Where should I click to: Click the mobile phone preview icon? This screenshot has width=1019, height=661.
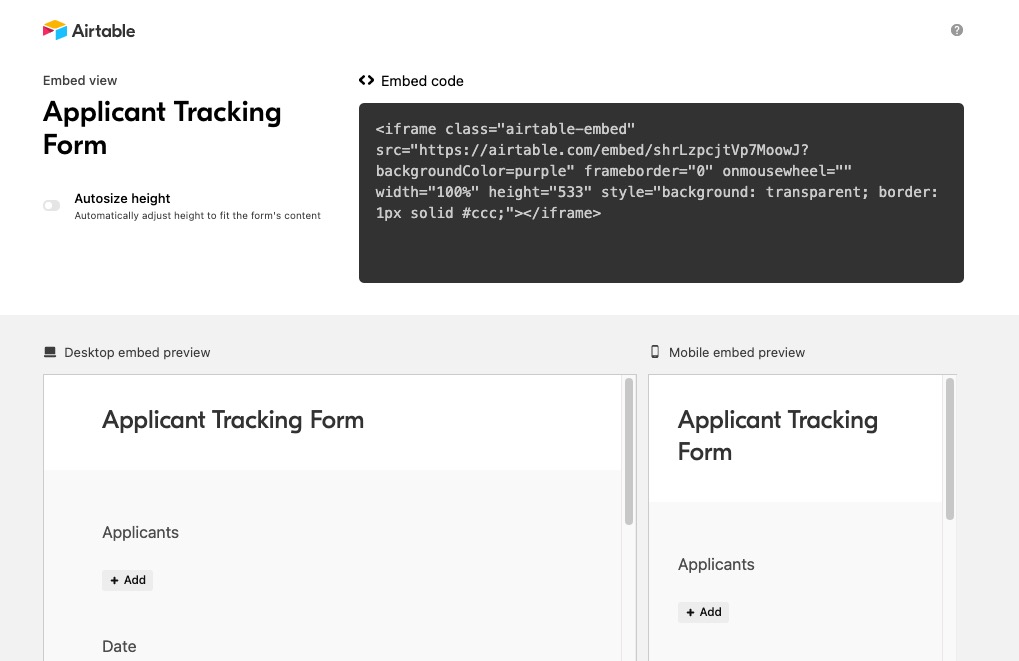[x=655, y=352]
